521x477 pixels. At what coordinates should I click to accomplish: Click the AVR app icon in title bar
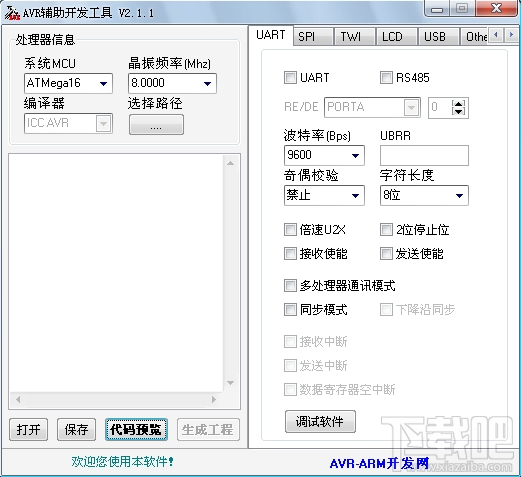click(x=12, y=13)
